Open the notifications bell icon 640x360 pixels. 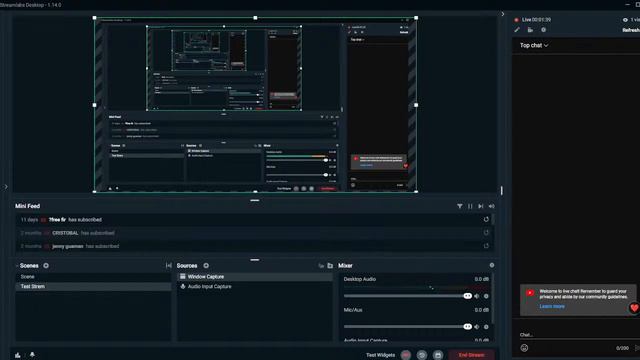coord(32,355)
